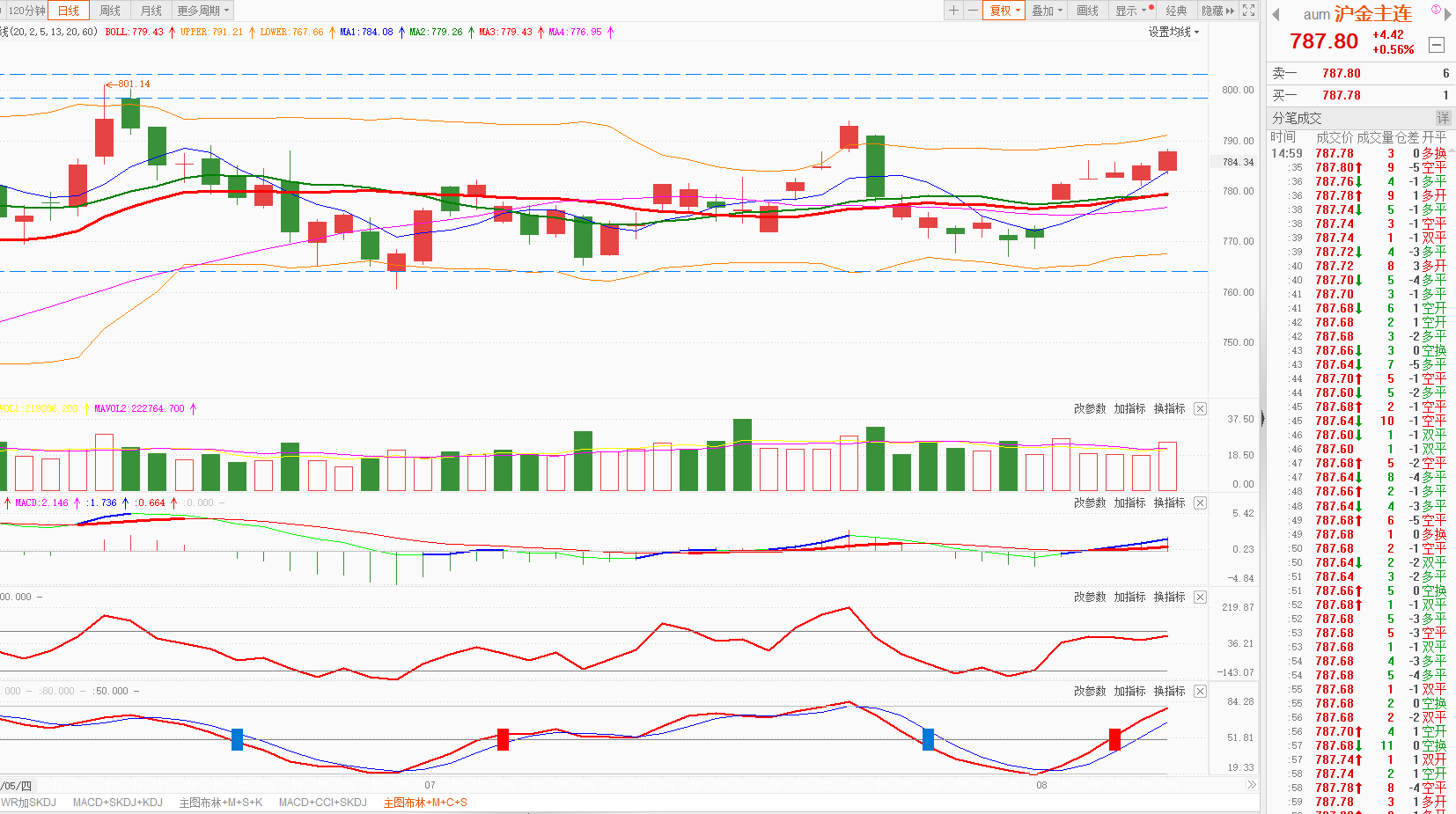1456x814 pixels.
Task: Click 改参数 in the CCI panel
Action: (1090, 597)
